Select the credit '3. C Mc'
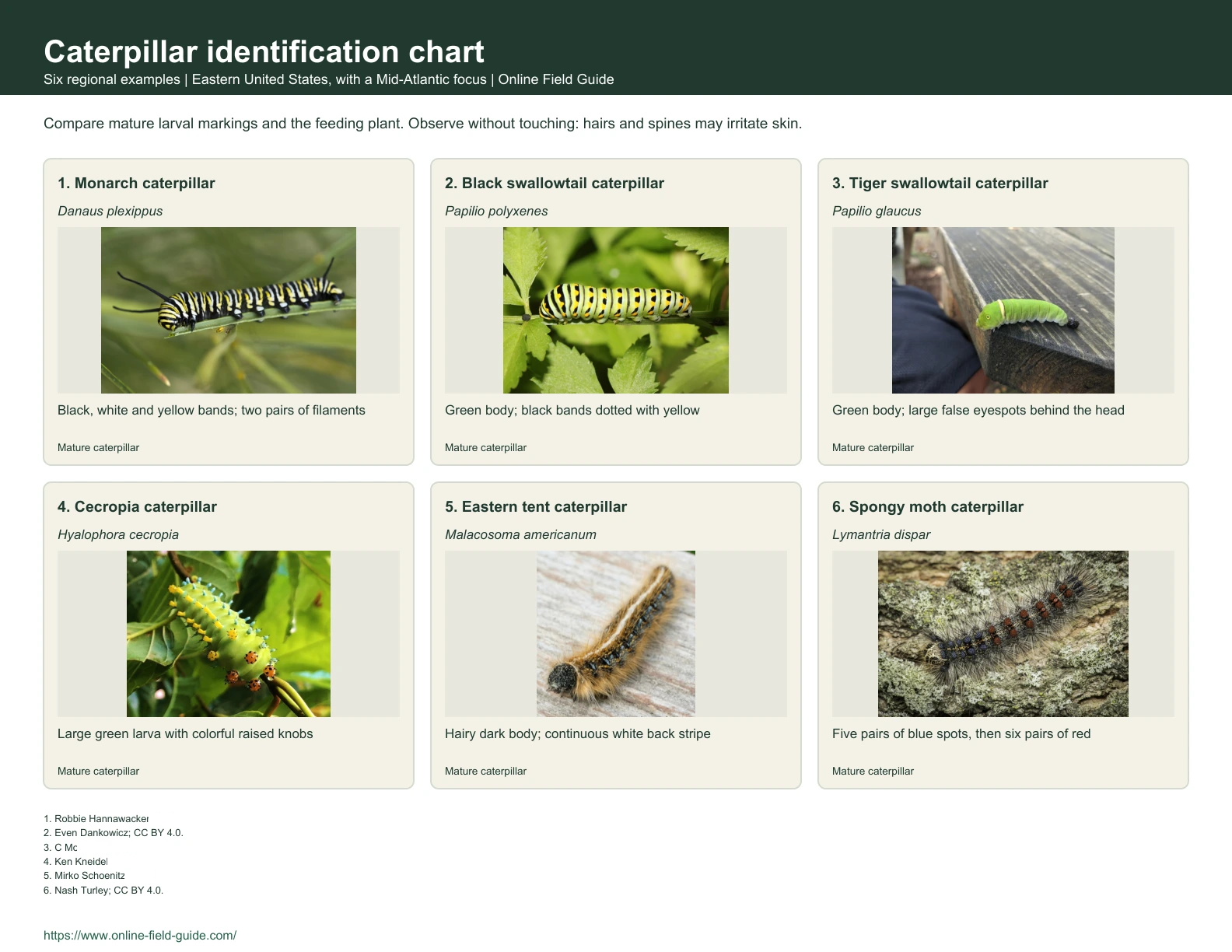The image size is (1232, 952). pos(61,847)
